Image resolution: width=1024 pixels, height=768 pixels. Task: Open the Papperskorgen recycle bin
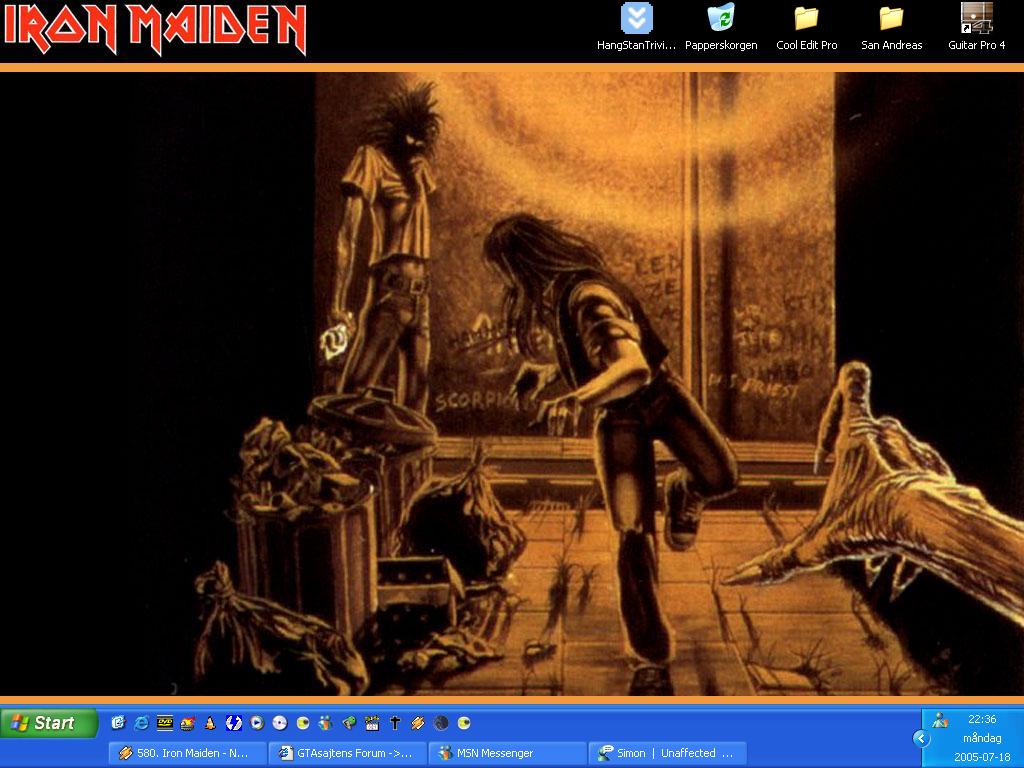721,27
